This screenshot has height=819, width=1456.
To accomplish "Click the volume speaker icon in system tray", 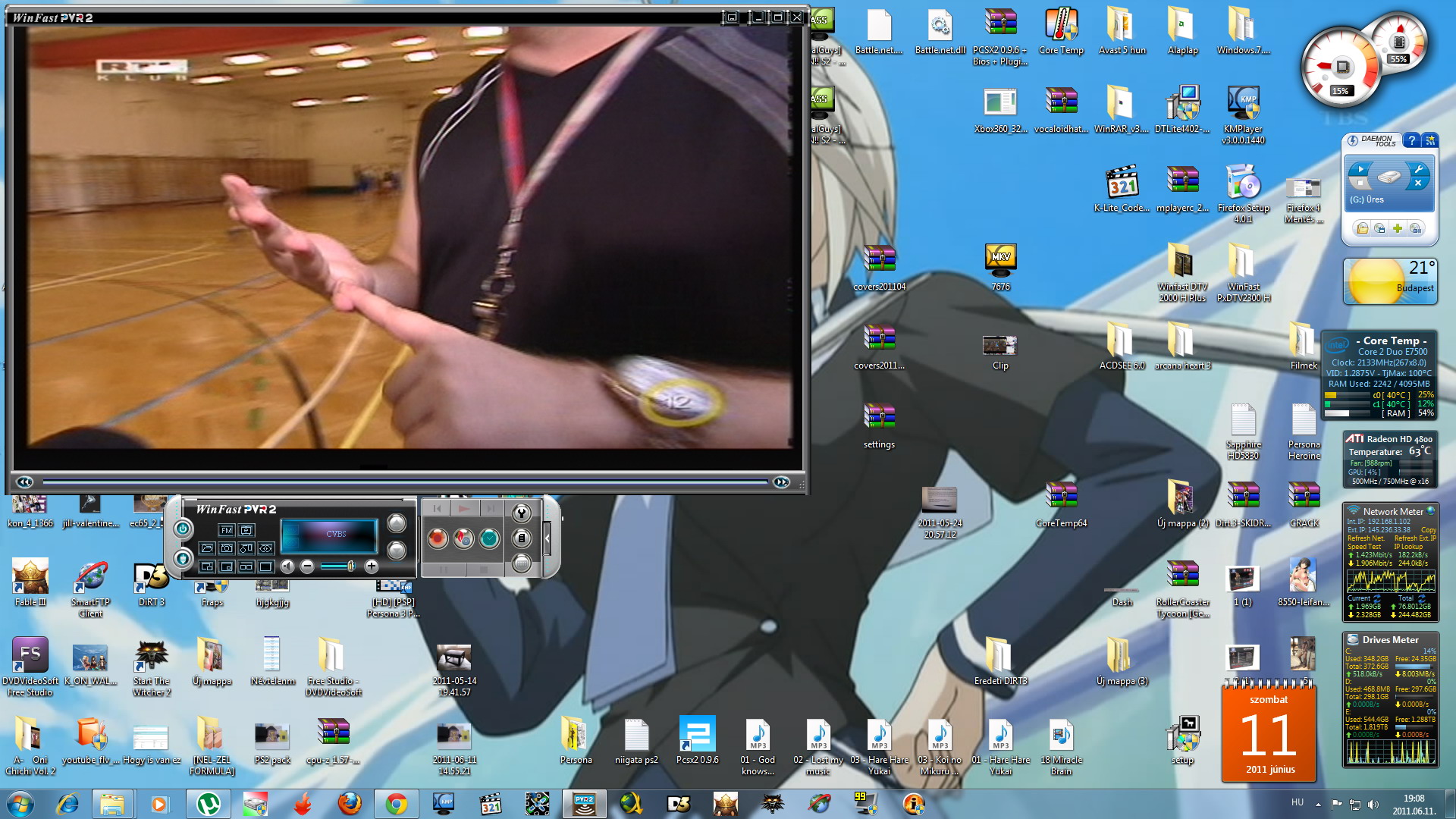I will [x=1373, y=804].
